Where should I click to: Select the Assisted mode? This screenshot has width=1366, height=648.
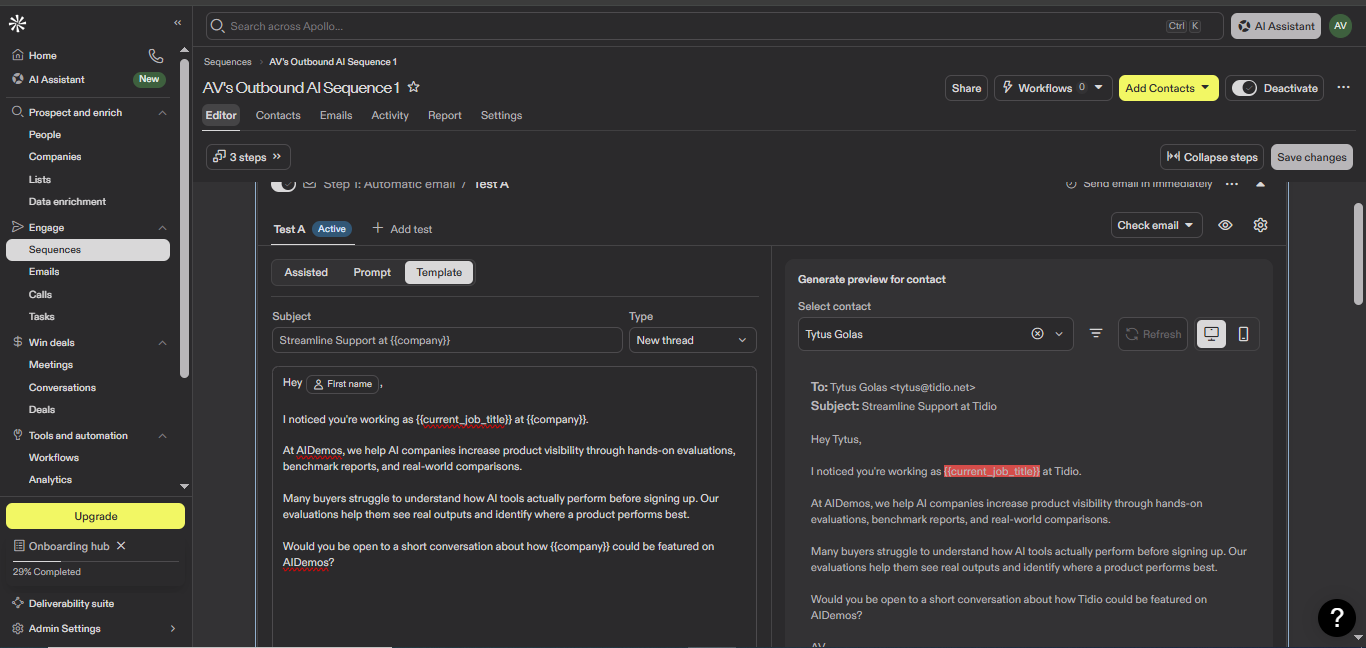point(306,272)
